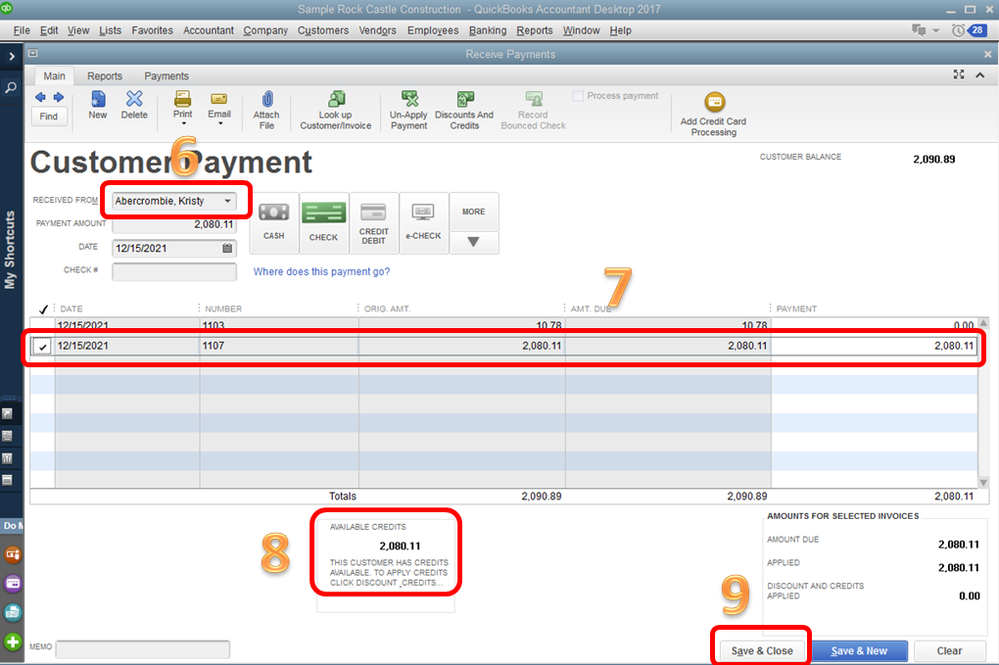Open the Banking menu
999x665 pixels.
487,31
